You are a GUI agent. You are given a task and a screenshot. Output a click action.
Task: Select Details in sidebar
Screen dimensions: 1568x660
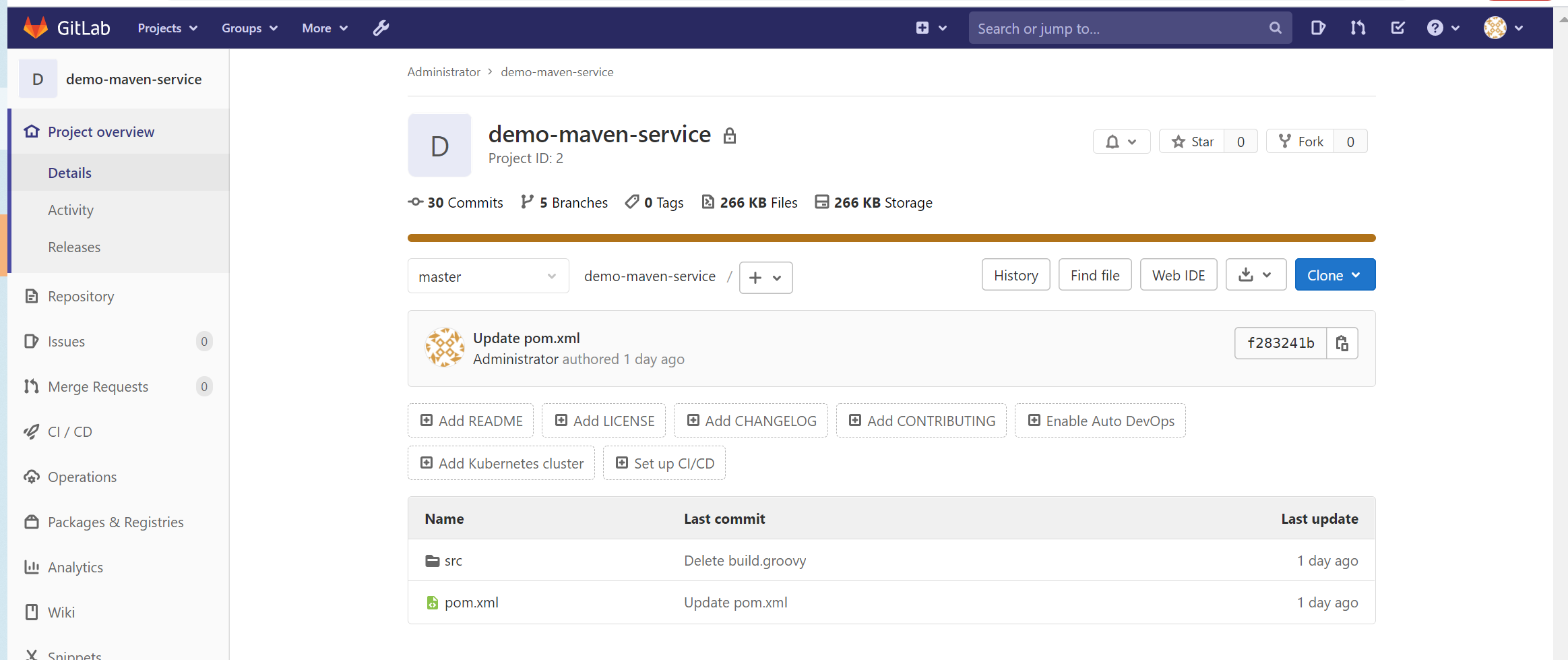pyautogui.click(x=120, y=173)
